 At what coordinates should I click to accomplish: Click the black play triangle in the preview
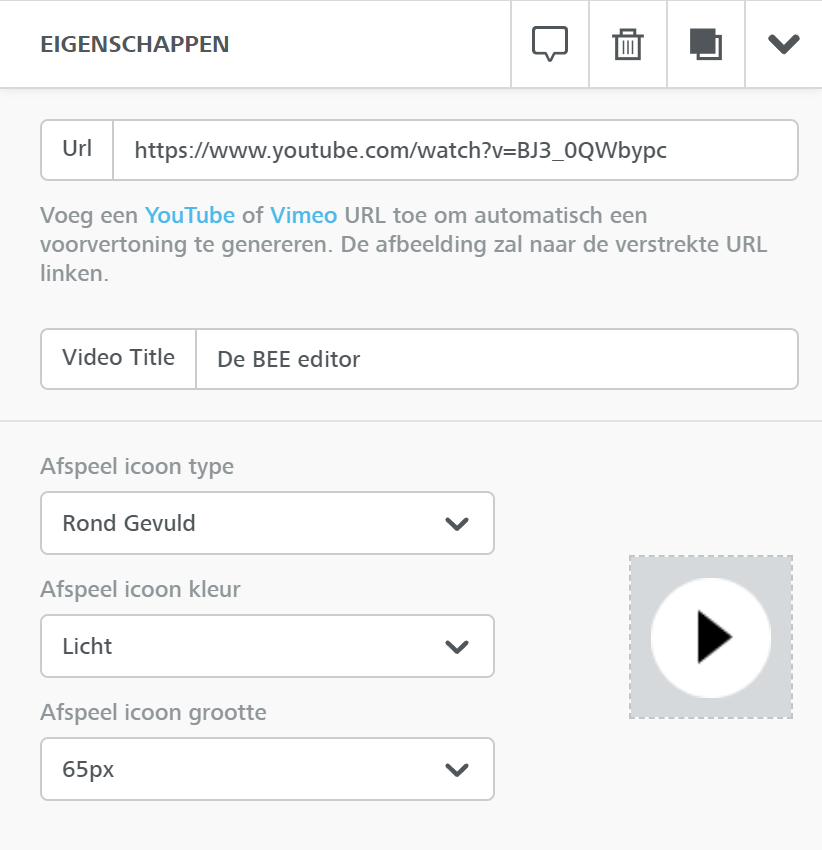pos(714,637)
